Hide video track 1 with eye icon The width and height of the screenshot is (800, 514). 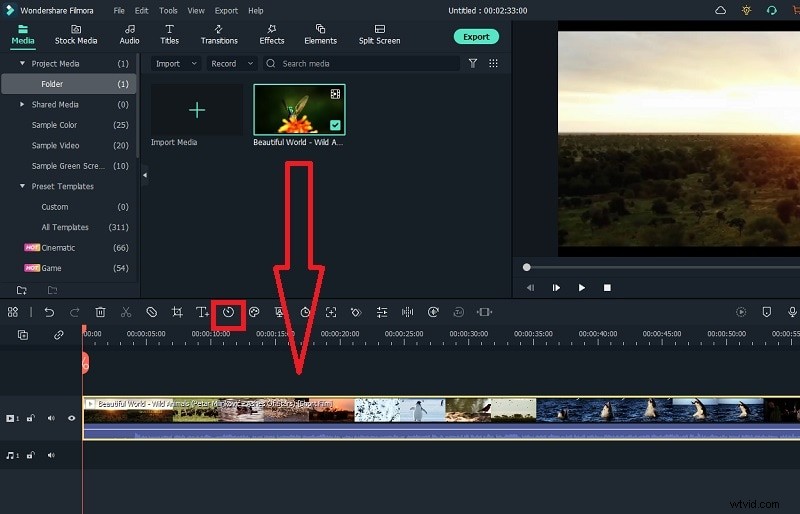click(x=71, y=418)
